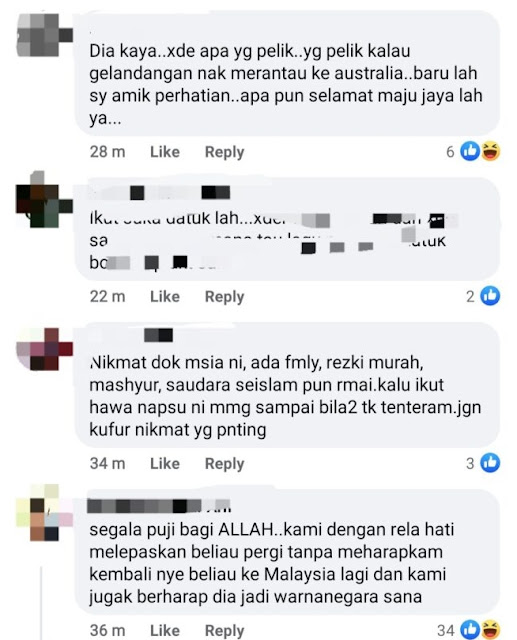Click thumbs-up reaction icon with 34 count
This screenshot has height=640, width=517.
click(470, 629)
